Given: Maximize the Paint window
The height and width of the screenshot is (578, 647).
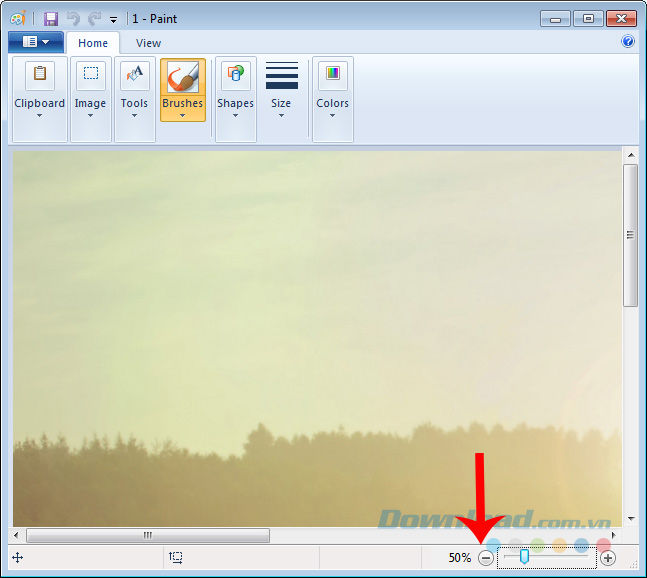Looking at the screenshot, I should click(588, 19).
